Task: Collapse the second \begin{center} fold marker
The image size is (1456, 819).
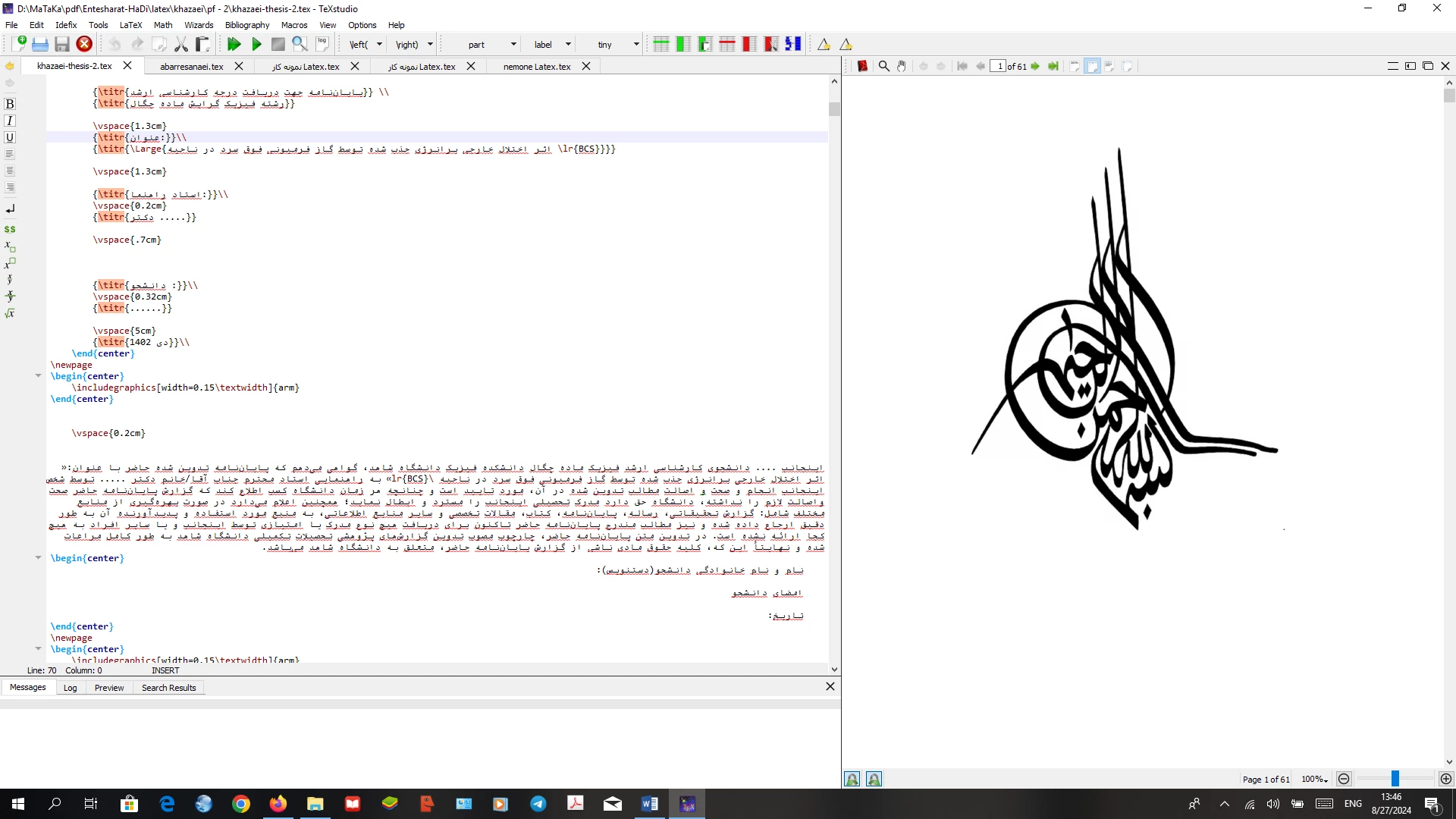Action: coord(38,557)
